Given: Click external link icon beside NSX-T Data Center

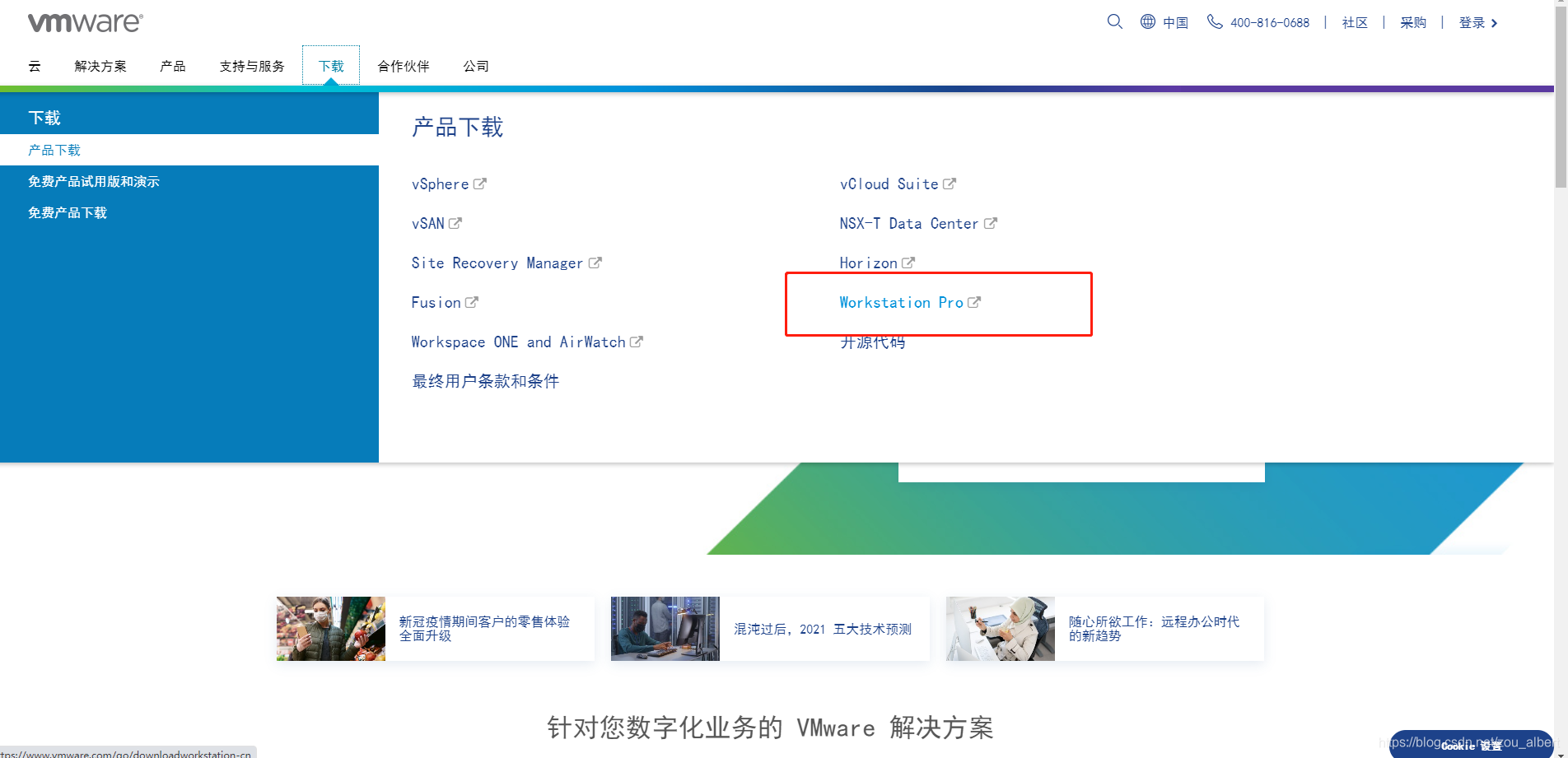Looking at the screenshot, I should [x=991, y=223].
